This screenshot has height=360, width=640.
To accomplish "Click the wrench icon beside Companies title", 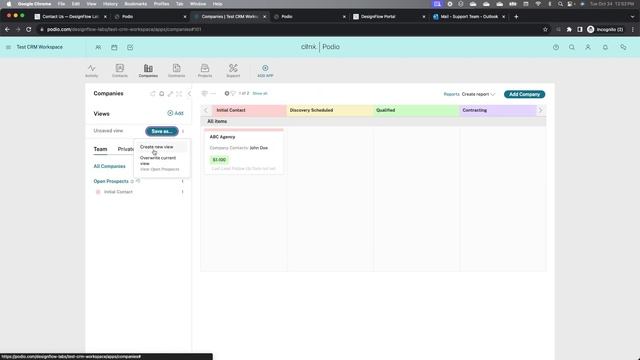I will 170,94.
